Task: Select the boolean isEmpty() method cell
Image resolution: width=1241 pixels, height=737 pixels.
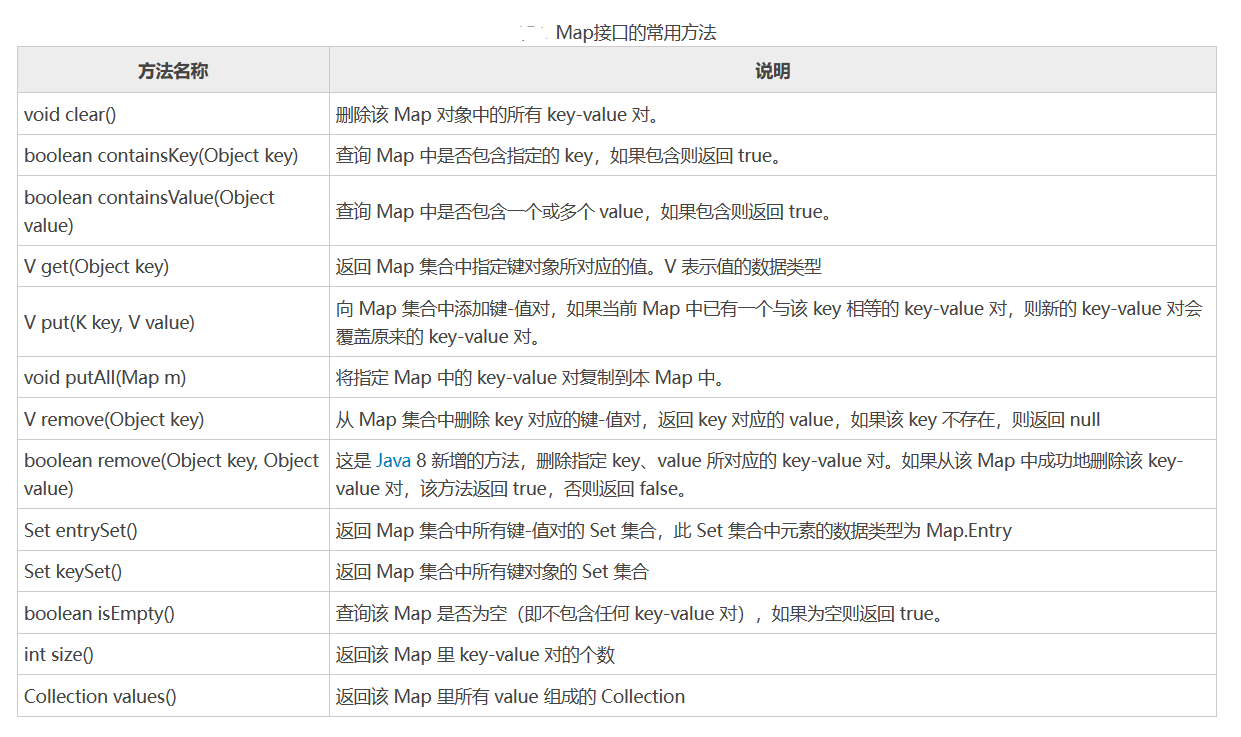Action: click(99, 613)
